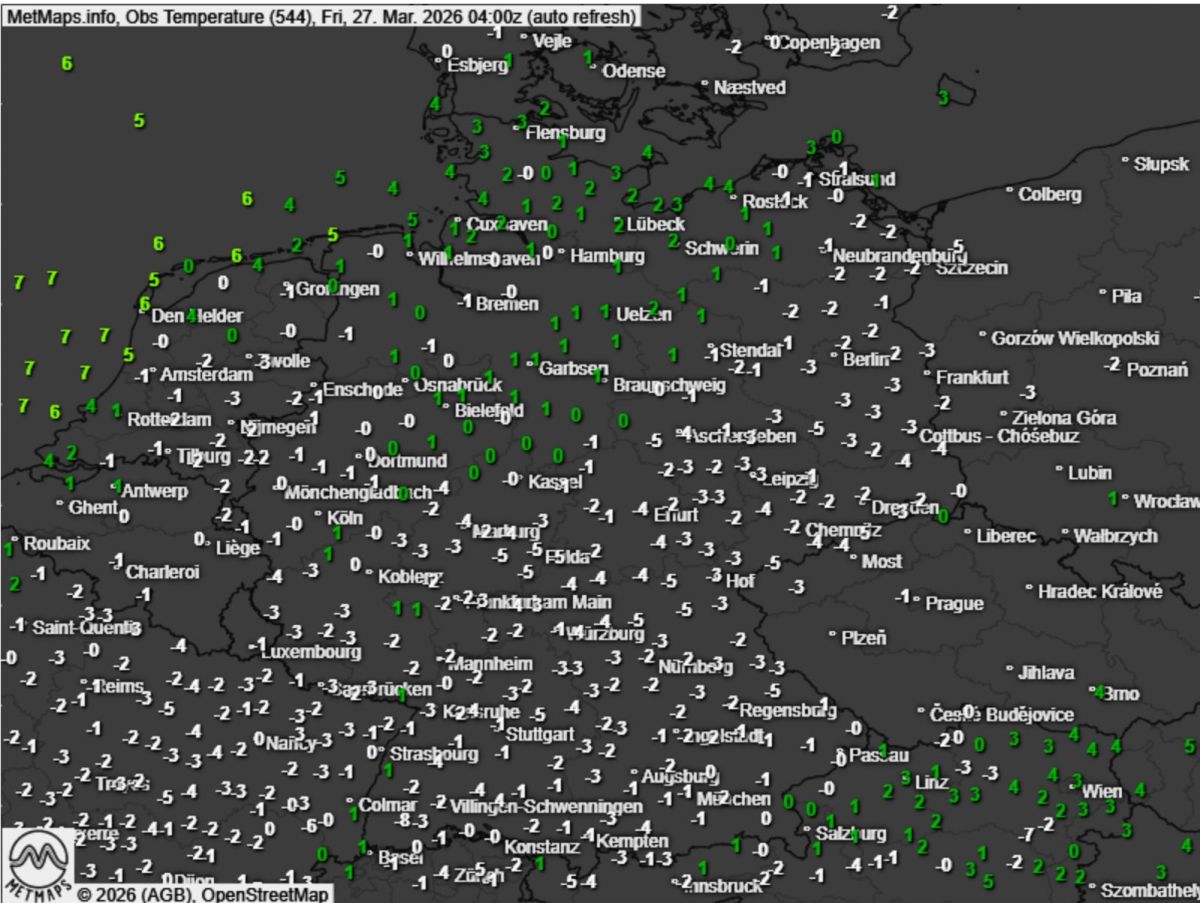Select the Szombathely city marker

click(1093, 887)
